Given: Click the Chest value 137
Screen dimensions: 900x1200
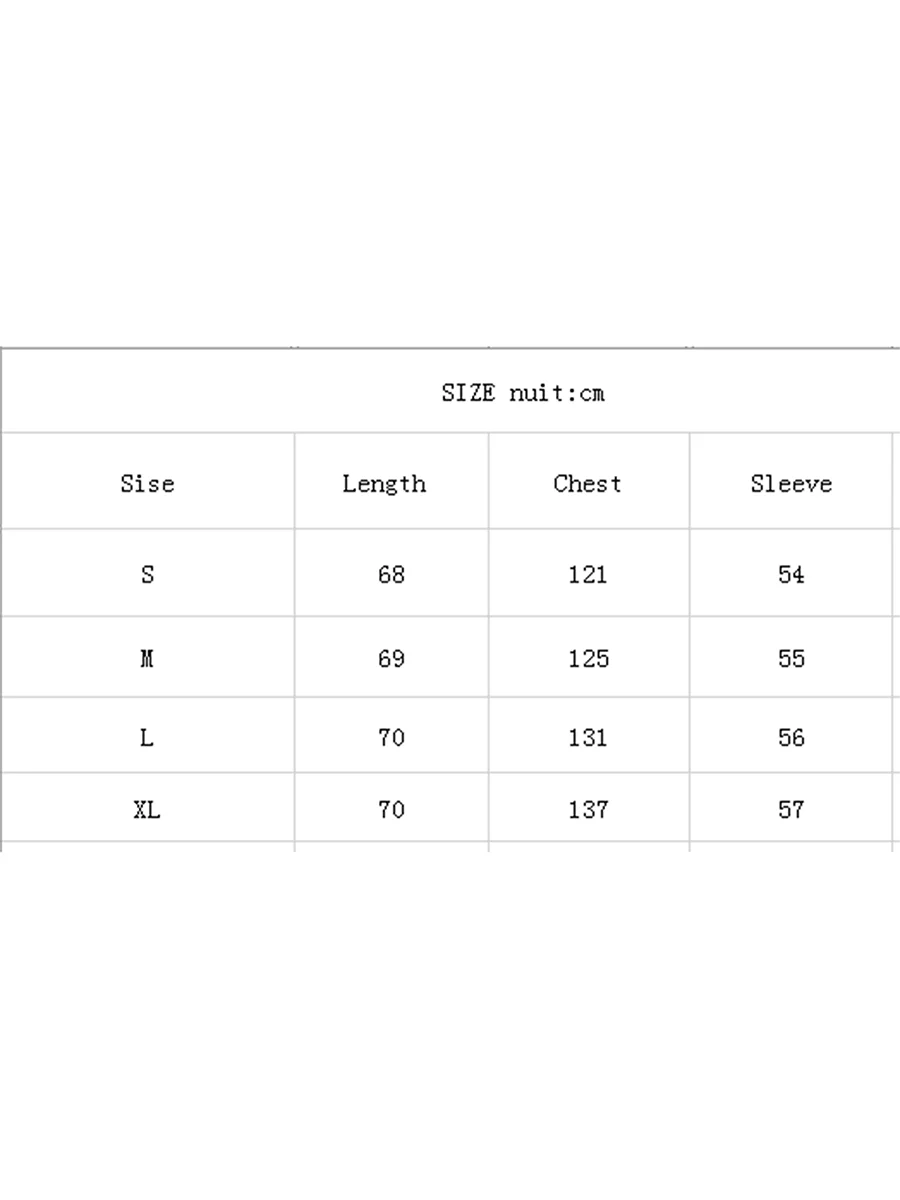Looking at the screenshot, I should [587, 809].
